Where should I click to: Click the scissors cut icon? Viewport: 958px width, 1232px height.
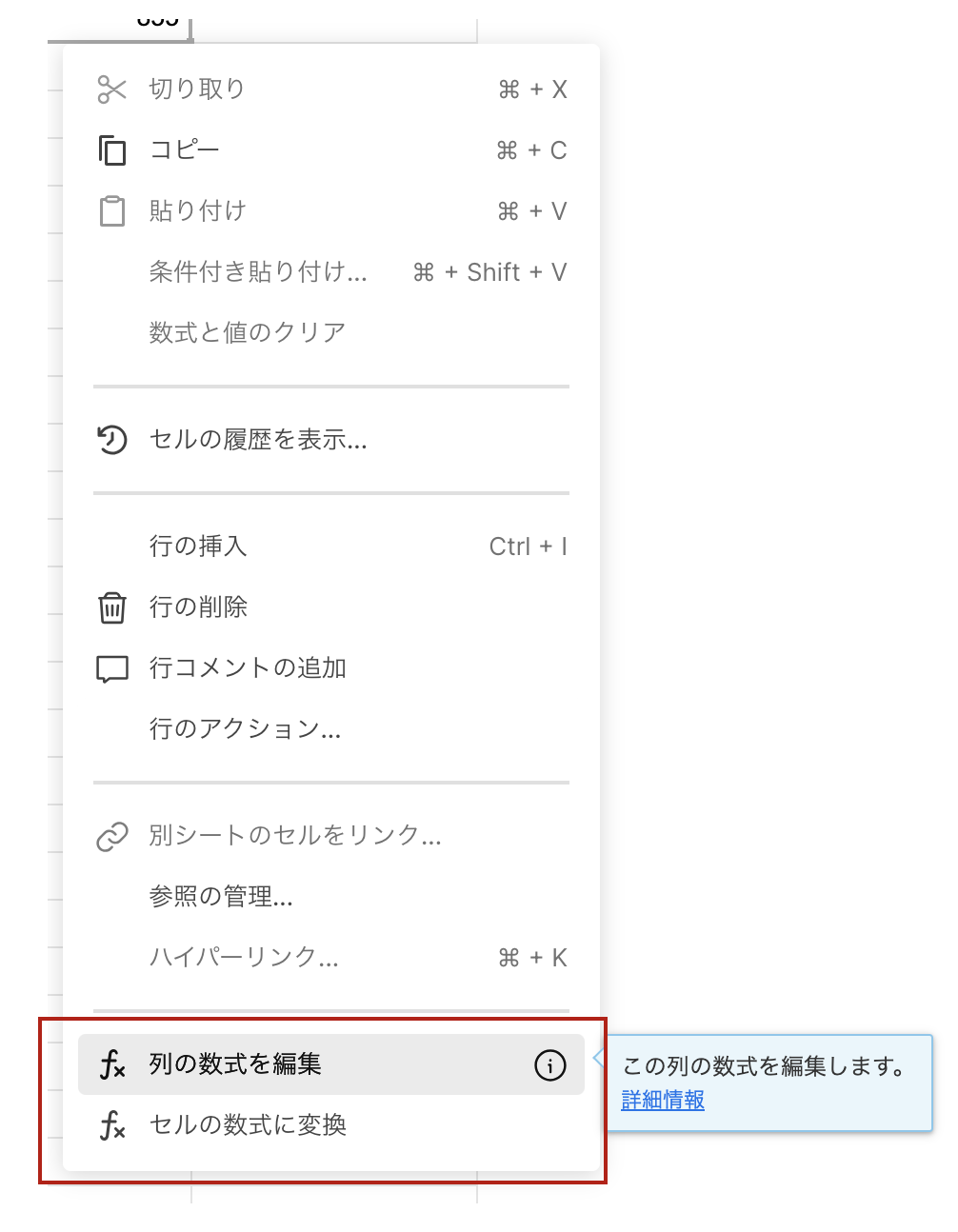pyautogui.click(x=112, y=89)
